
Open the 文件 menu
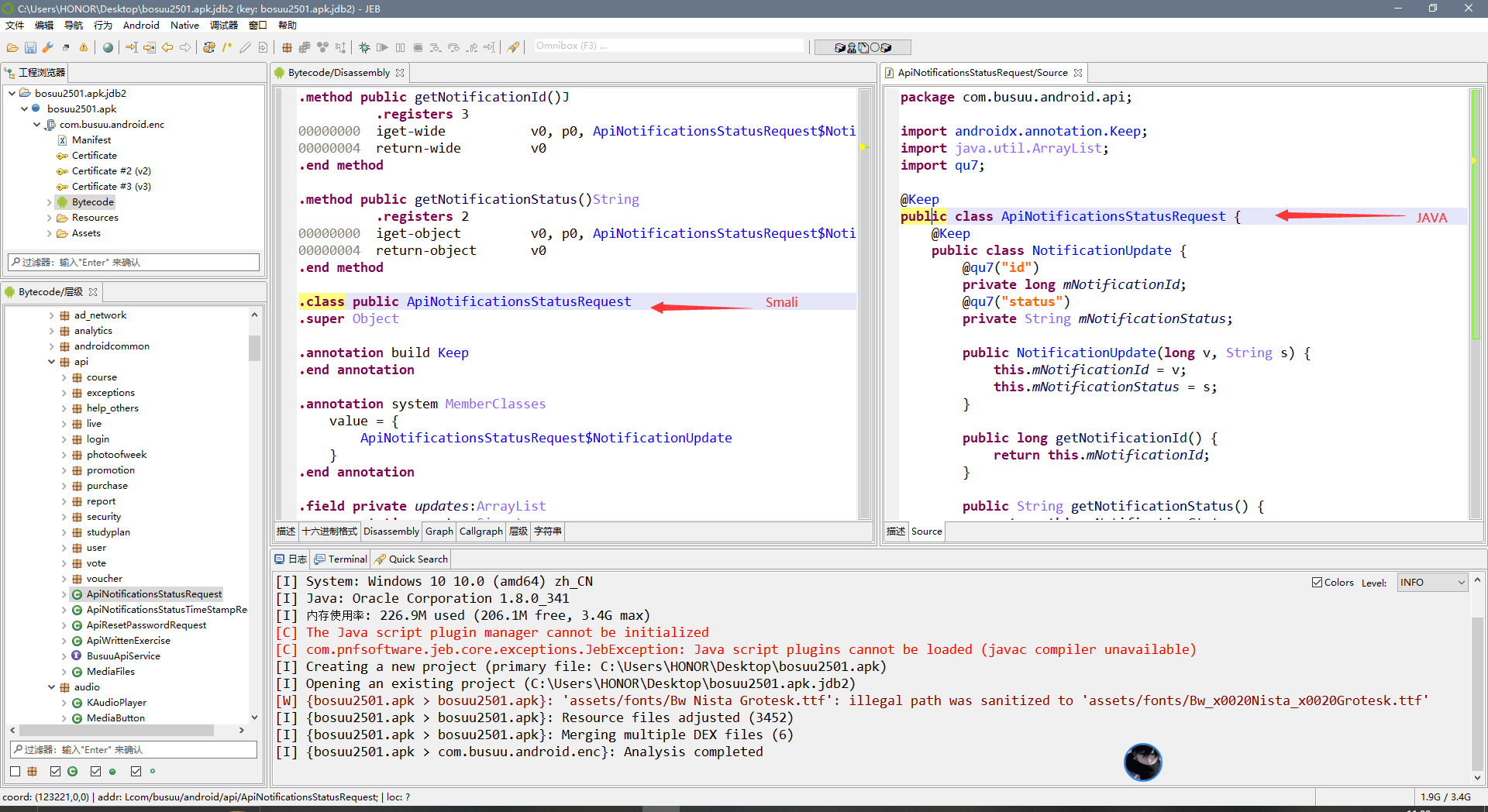(15, 26)
